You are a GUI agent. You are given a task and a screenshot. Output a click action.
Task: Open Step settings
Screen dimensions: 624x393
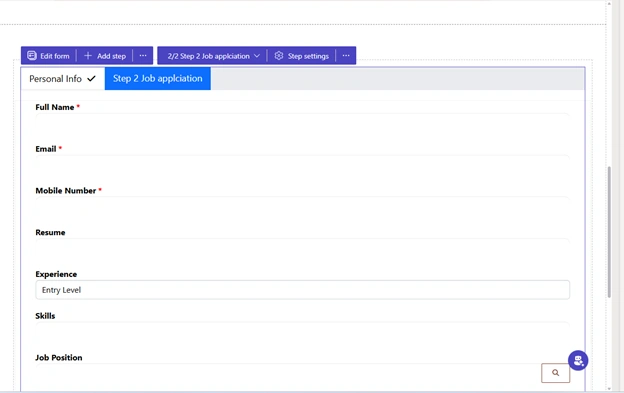coord(302,56)
